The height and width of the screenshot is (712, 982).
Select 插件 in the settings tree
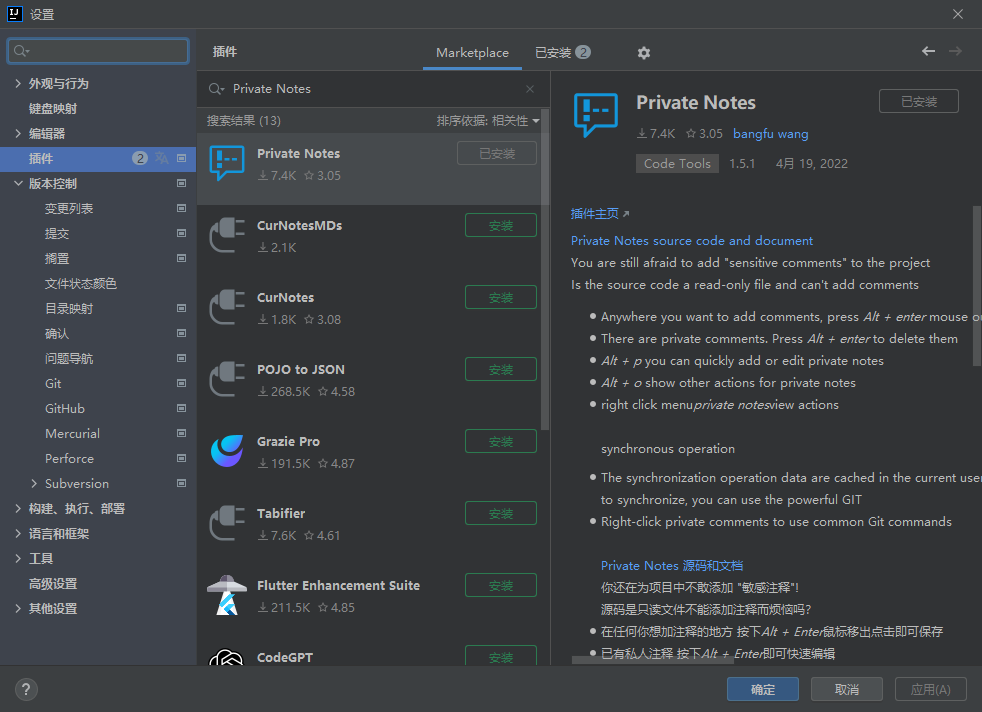point(98,158)
